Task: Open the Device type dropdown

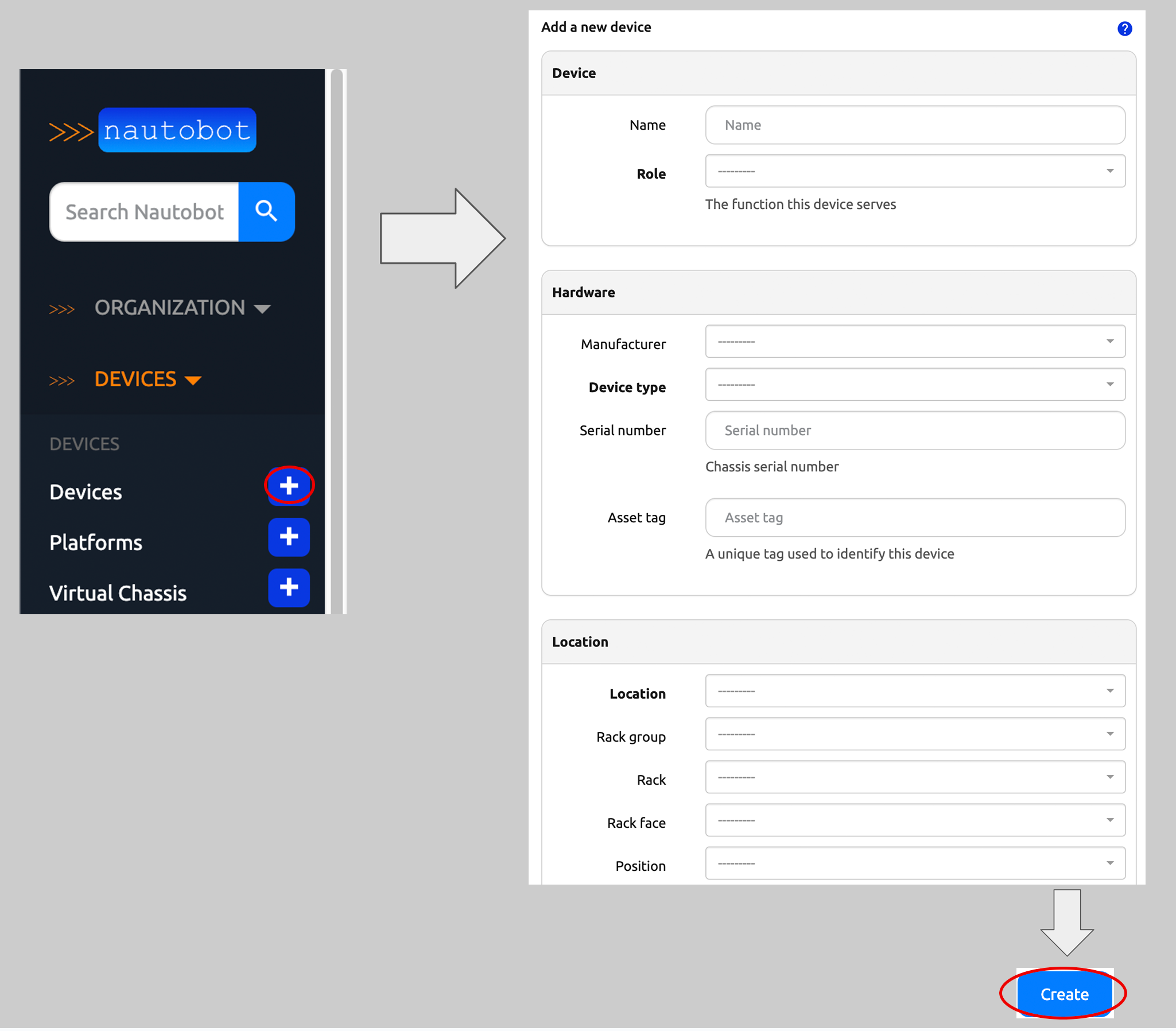Action: tap(914, 385)
